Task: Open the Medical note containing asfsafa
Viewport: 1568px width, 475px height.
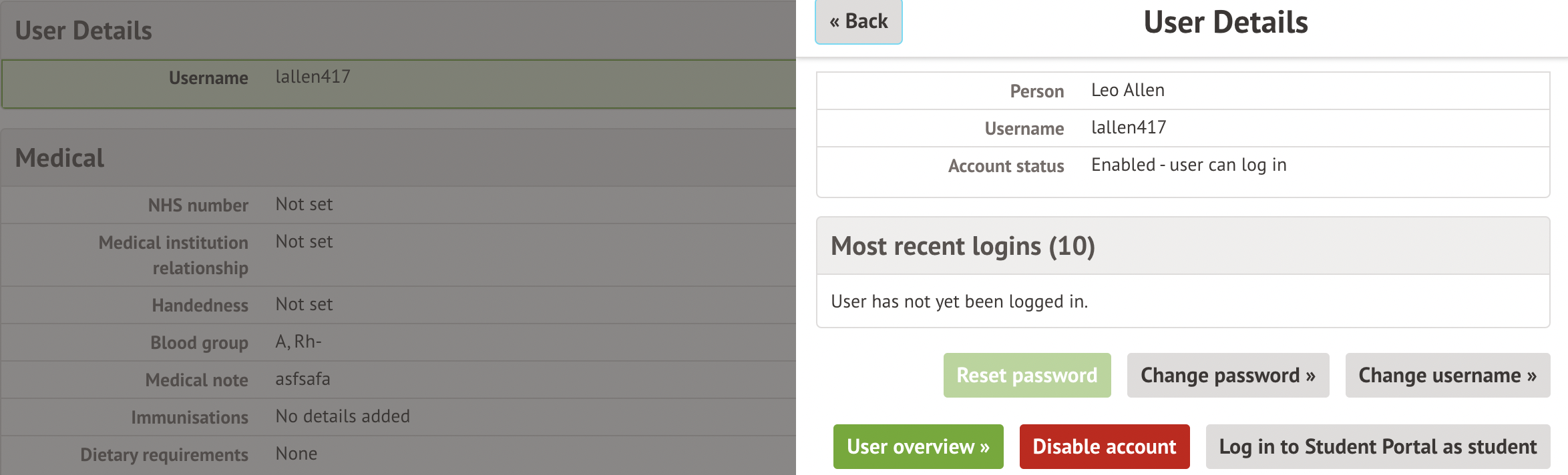Action: (397, 379)
